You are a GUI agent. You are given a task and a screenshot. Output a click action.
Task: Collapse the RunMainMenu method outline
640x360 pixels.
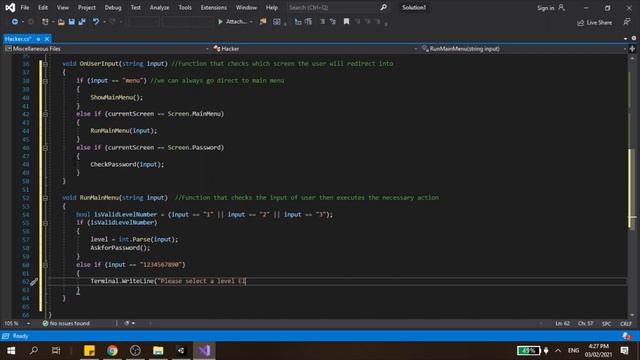pos(45,198)
